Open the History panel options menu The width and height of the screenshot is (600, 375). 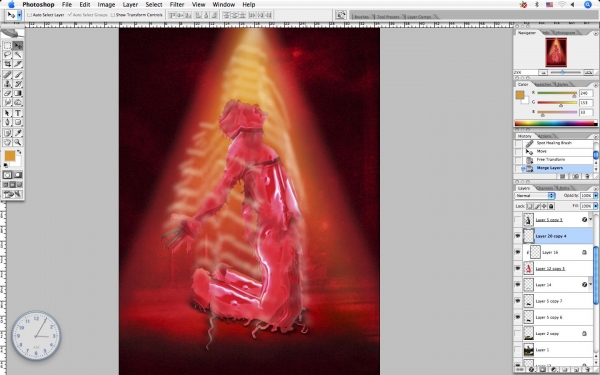tap(595, 136)
